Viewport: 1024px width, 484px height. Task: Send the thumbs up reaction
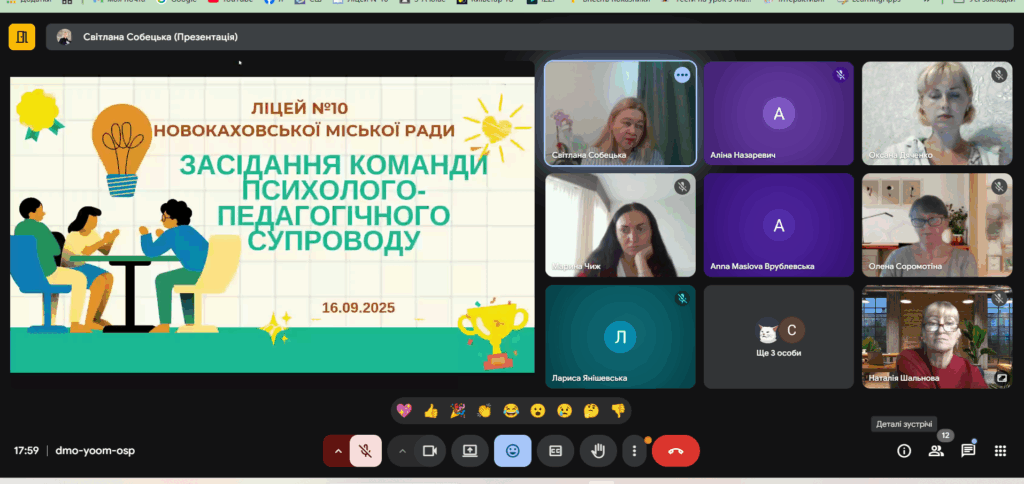tap(431, 410)
